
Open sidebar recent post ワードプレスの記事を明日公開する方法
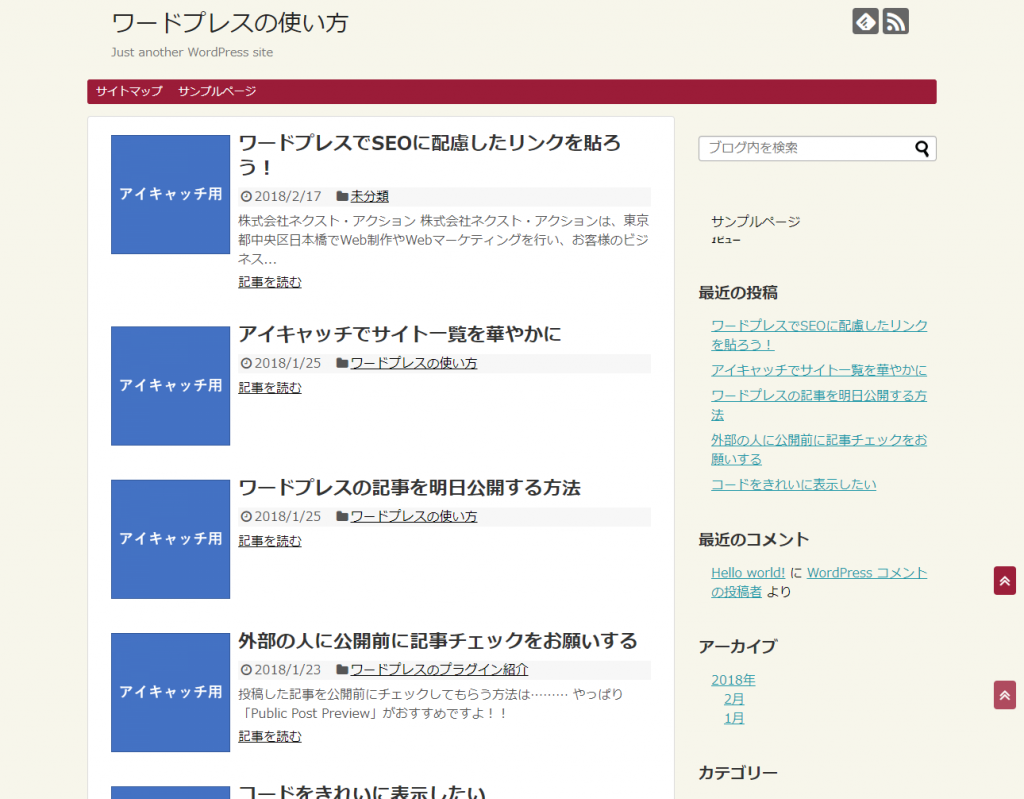819,405
